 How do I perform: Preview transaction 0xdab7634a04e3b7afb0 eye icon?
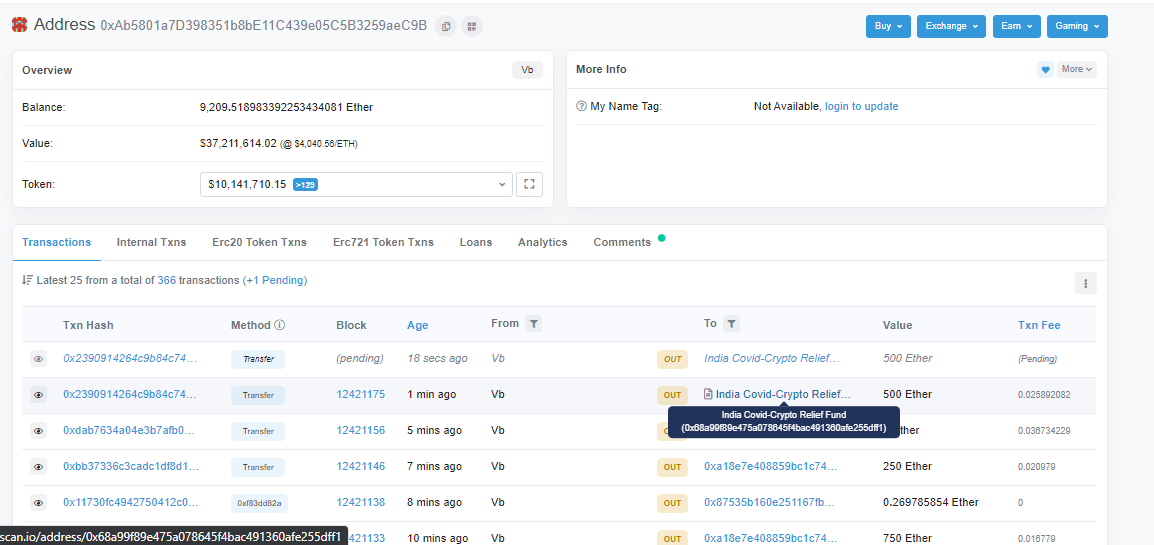click(38, 431)
